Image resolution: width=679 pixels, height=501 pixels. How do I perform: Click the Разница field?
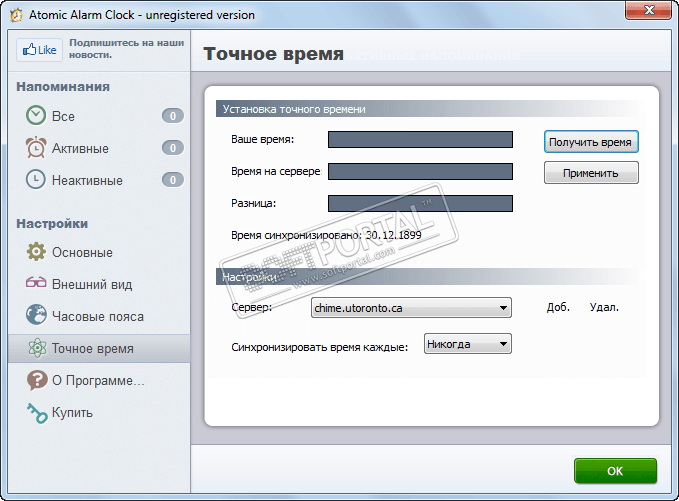coord(420,203)
